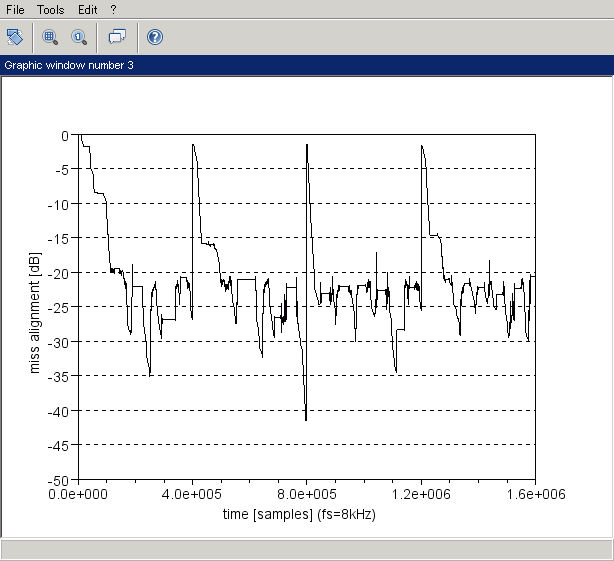Click the -25 y-axis tick label
The height and width of the screenshot is (561, 614).
click(x=60, y=307)
